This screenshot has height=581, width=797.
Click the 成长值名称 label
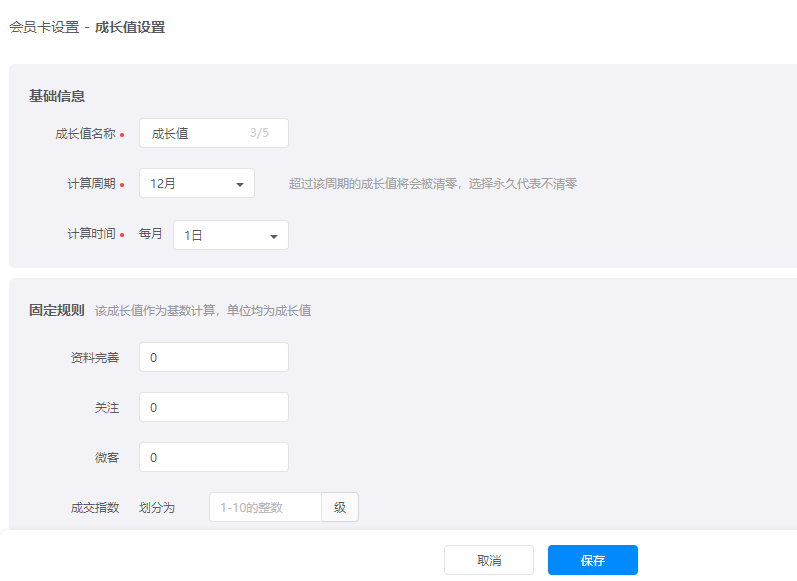click(85, 134)
